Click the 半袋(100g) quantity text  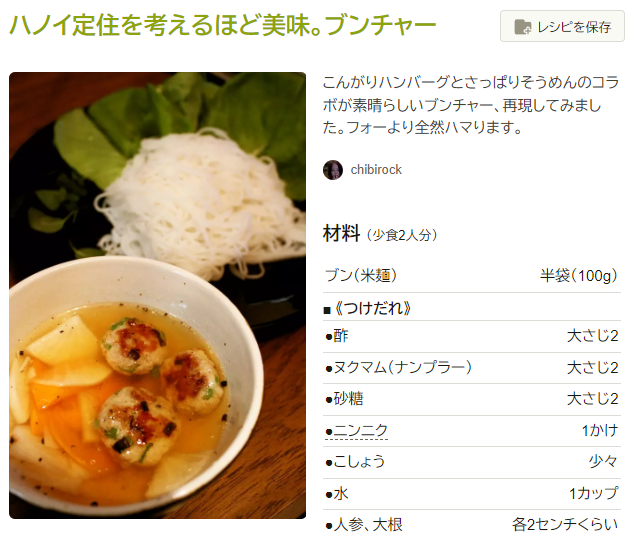click(579, 276)
